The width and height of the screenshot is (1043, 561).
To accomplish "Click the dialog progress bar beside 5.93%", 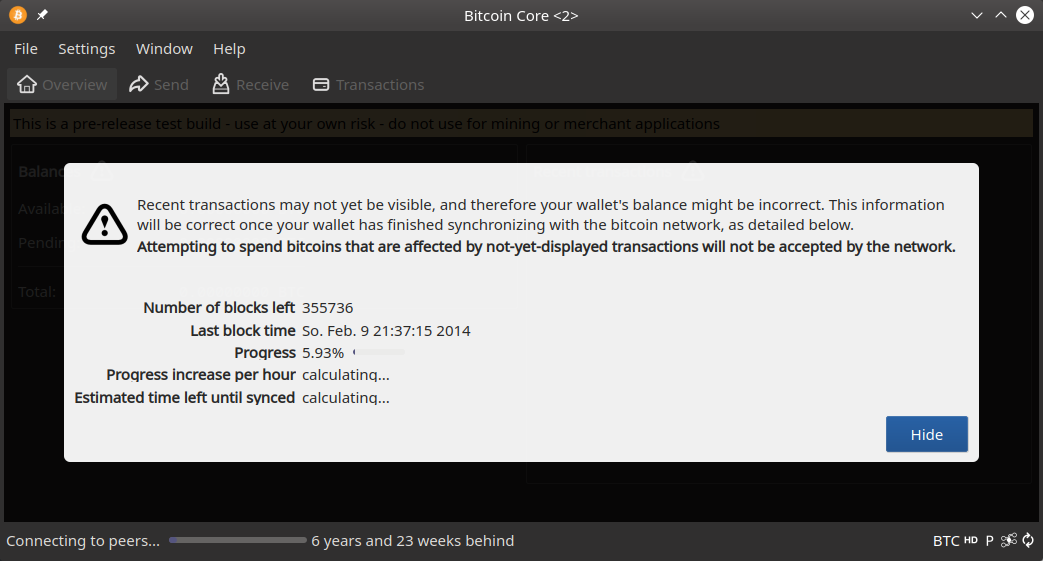I will tap(378, 352).
